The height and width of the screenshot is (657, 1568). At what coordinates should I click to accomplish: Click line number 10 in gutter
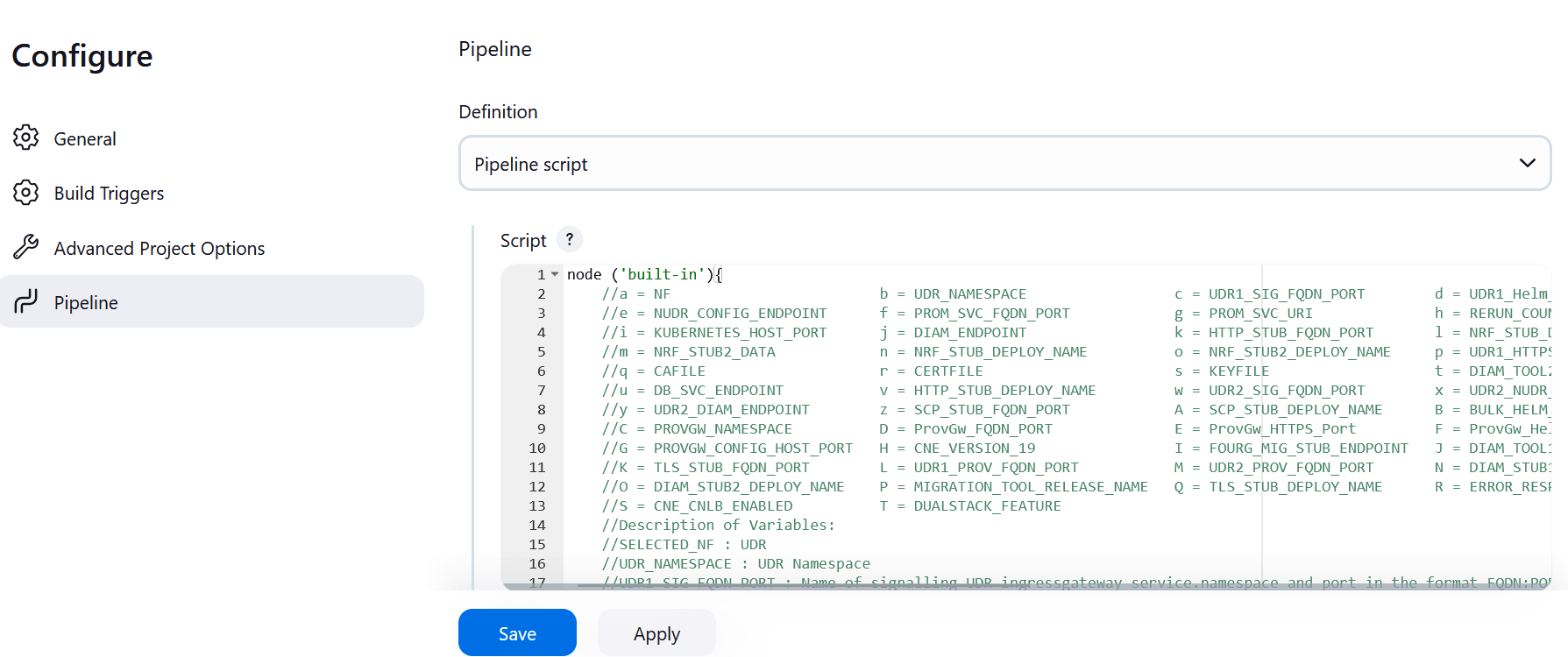click(x=536, y=448)
